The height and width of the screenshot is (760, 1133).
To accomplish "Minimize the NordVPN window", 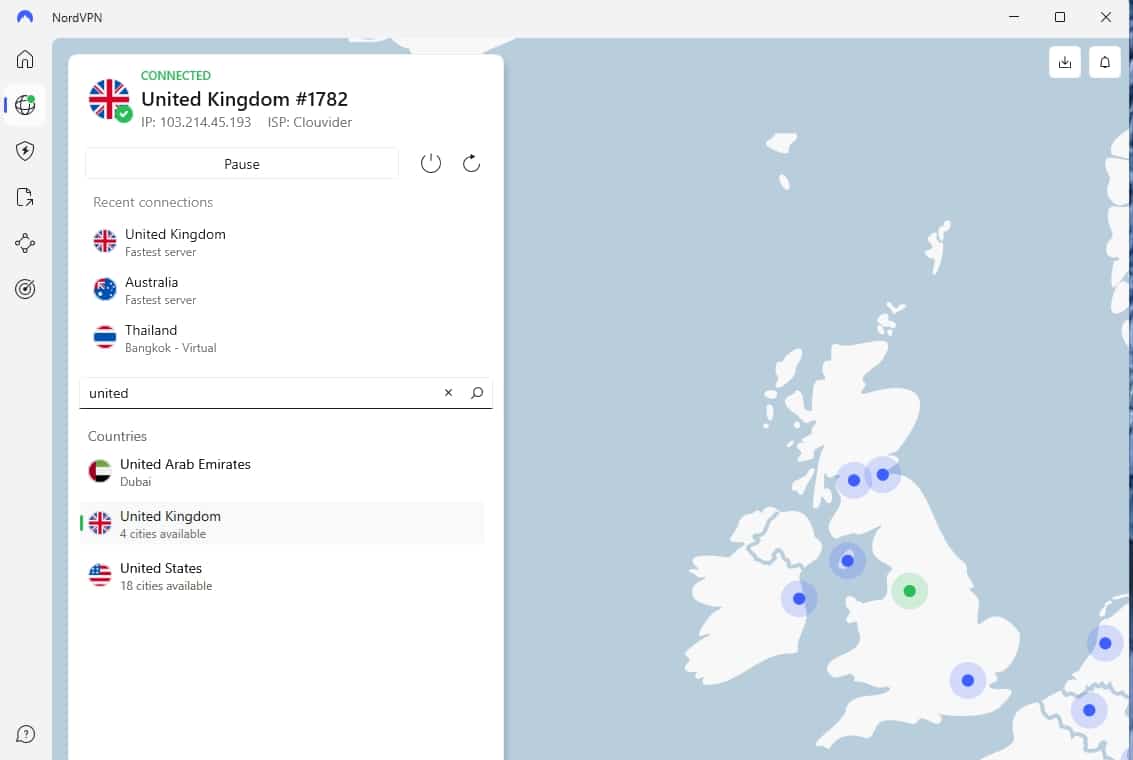I will pyautogui.click(x=1014, y=17).
